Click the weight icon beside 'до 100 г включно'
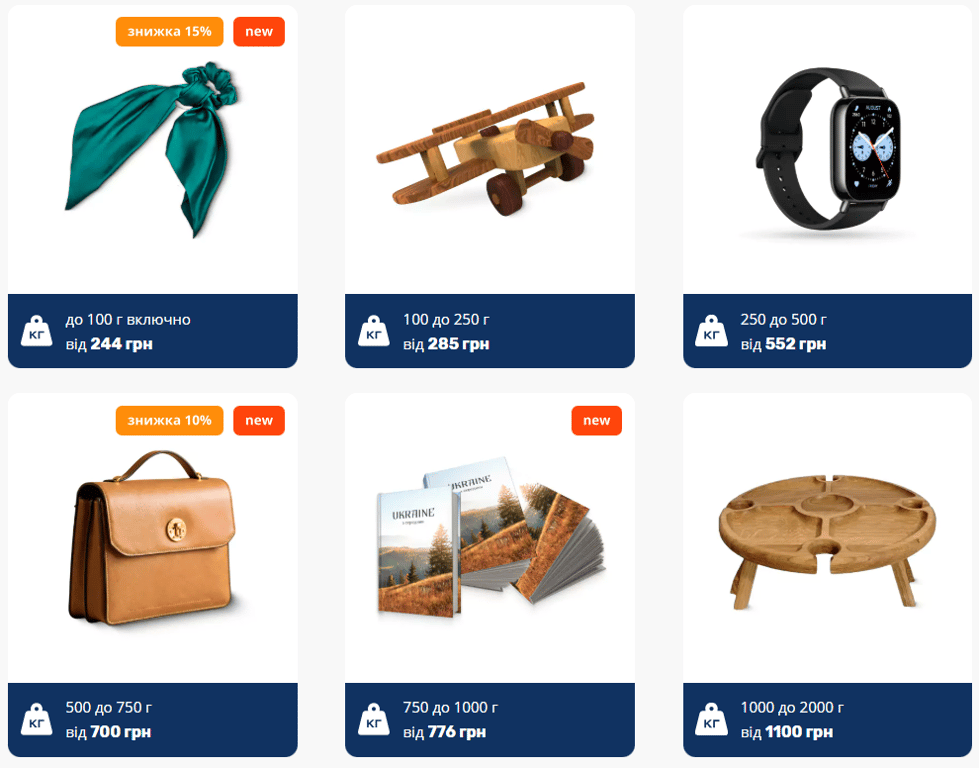The image size is (979, 768). click(36, 330)
